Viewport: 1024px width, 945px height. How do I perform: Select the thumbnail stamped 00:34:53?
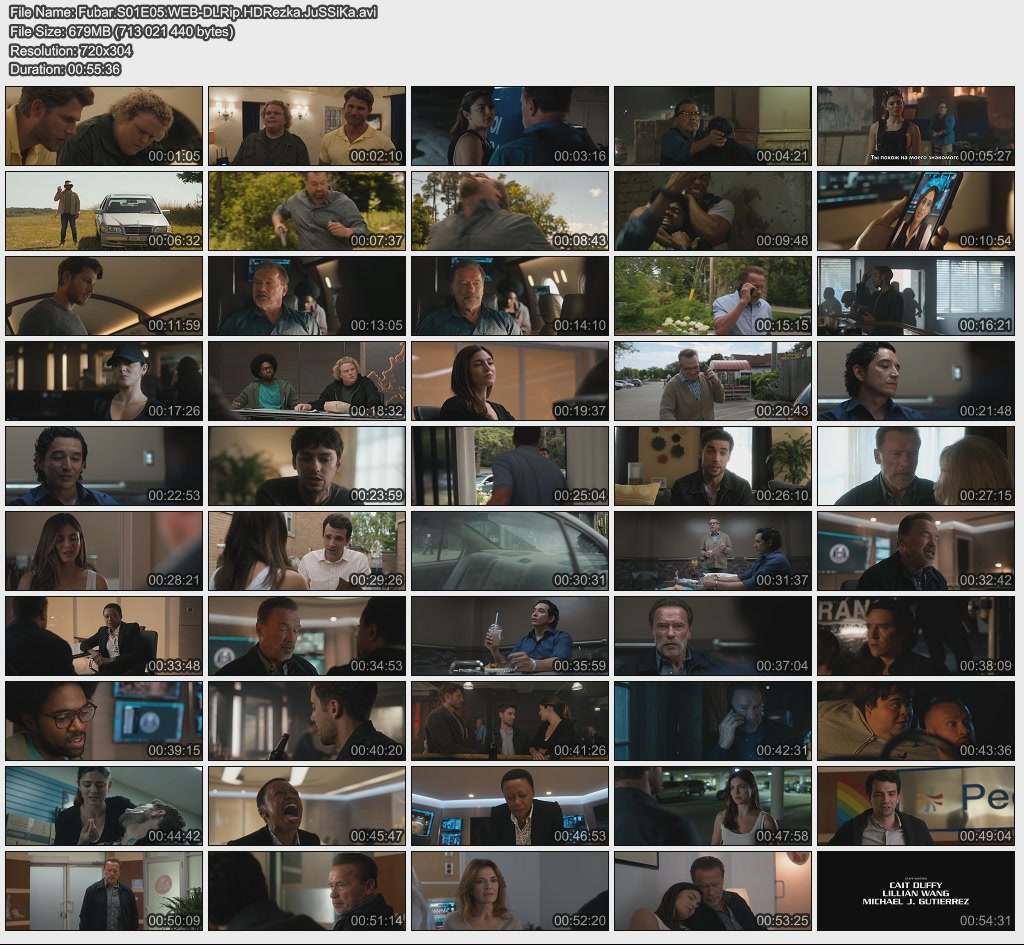point(307,636)
